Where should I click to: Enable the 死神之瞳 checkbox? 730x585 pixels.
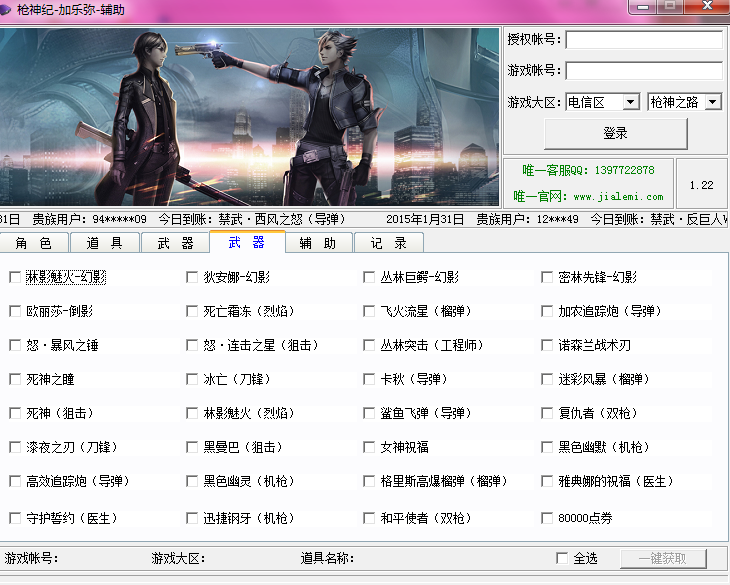(x=15, y=379)
